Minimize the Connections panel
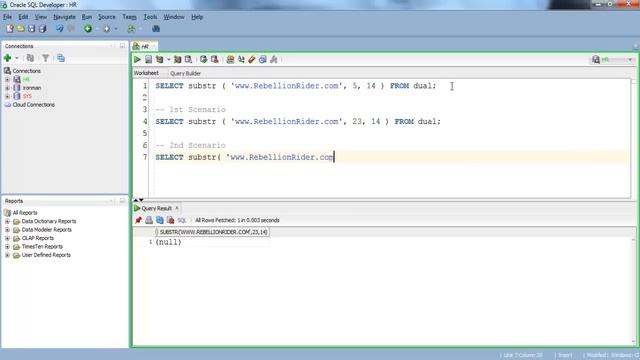Viewport: 640px width, 360px height. [x=122, y=46]
